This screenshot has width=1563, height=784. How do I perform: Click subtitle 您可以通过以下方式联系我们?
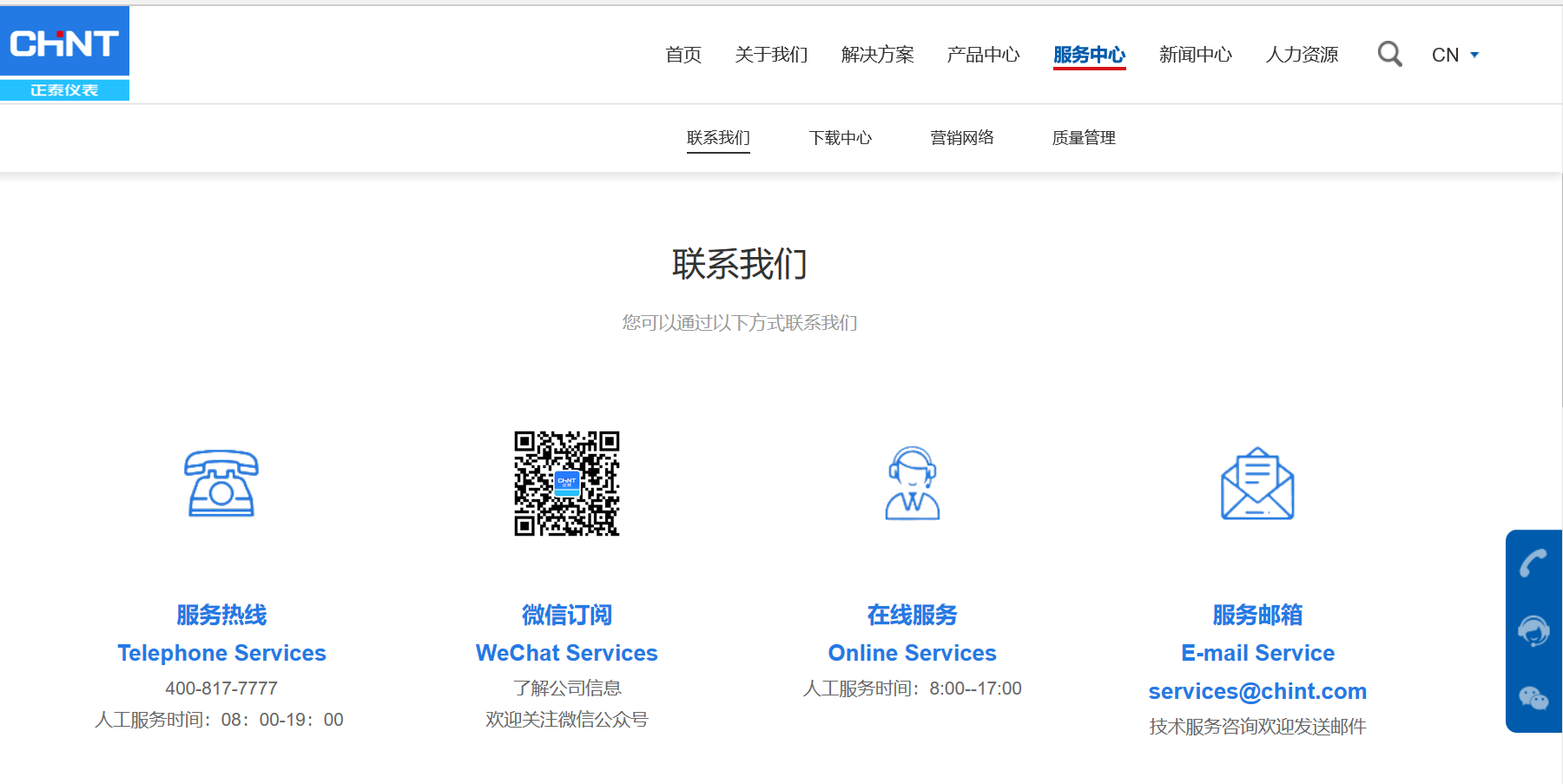pyautogui.click(x=740, y=323)
